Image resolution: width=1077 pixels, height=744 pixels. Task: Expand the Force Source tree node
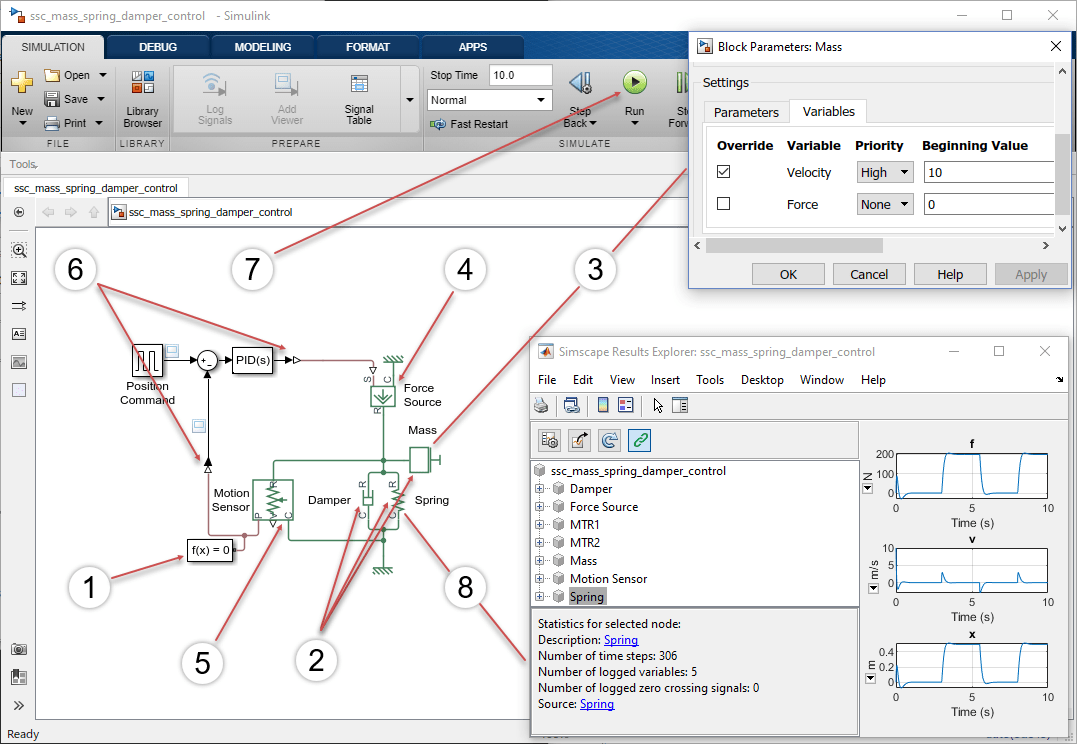pos(539,507)
